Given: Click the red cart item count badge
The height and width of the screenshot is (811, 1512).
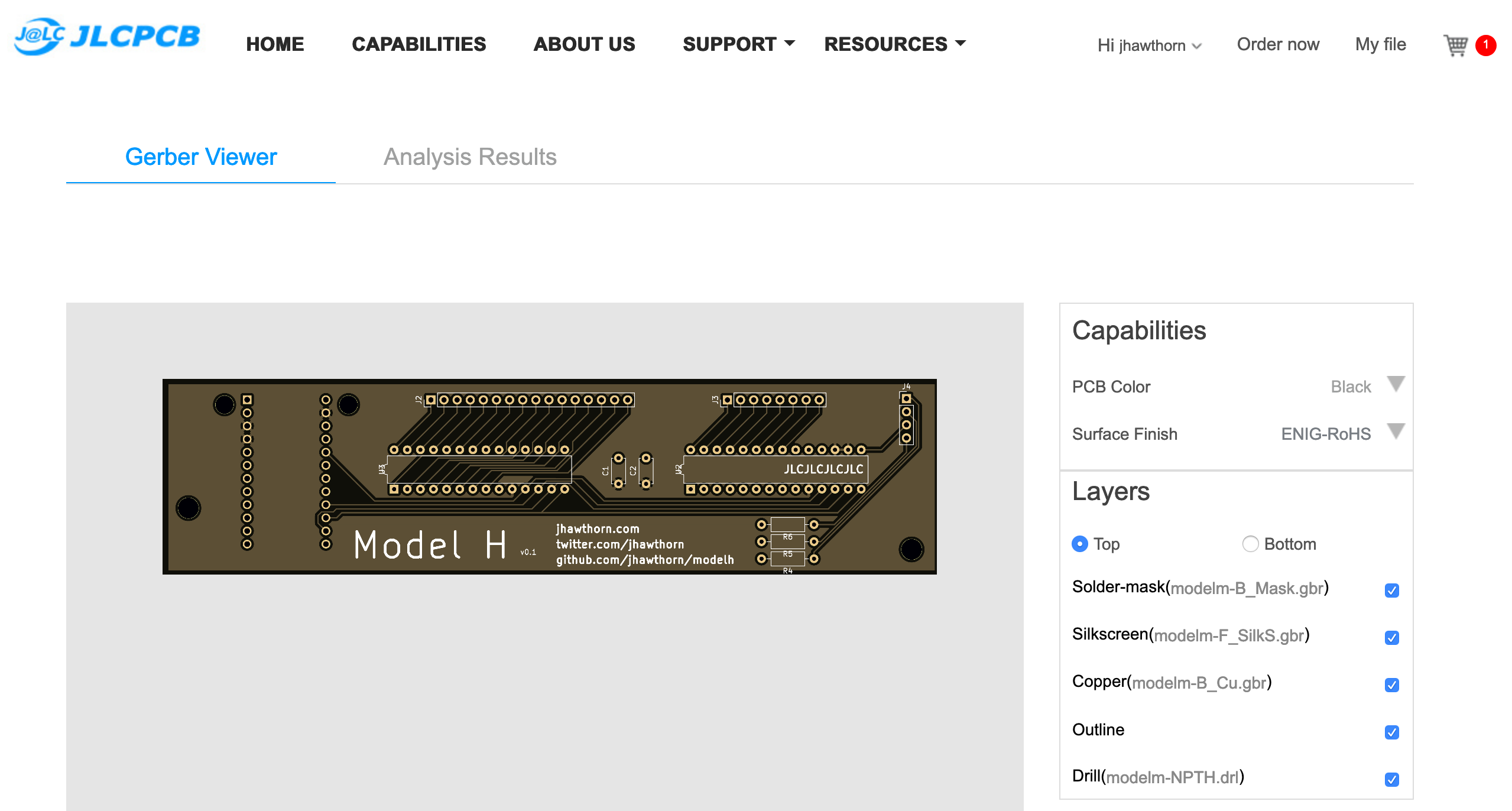Looking at the screenshot, I should [x=1485, y=45].
